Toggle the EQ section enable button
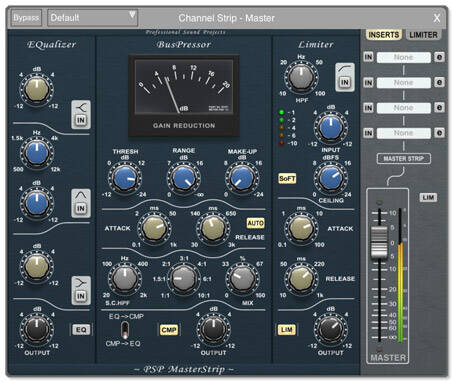The width and height of the screenshot is (453, 382). coord(81,330)
